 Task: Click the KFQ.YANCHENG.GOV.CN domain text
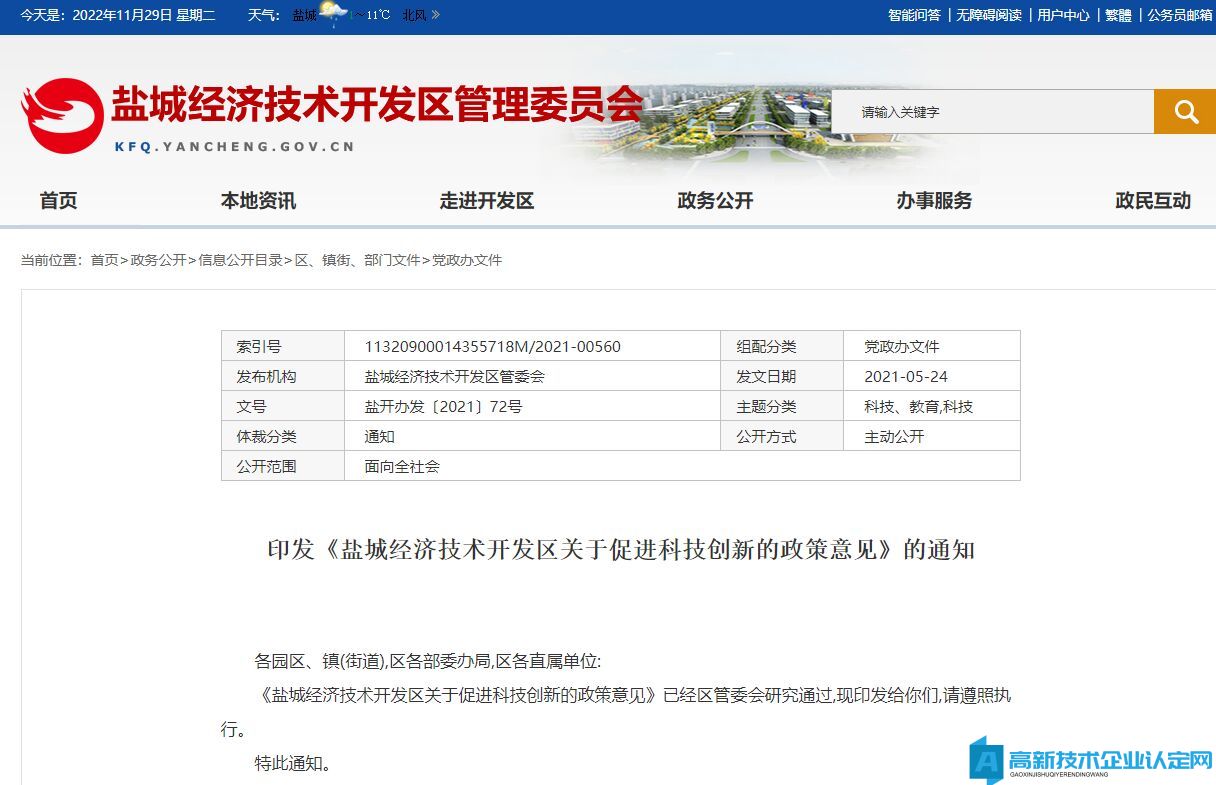(x=234, y=146)
